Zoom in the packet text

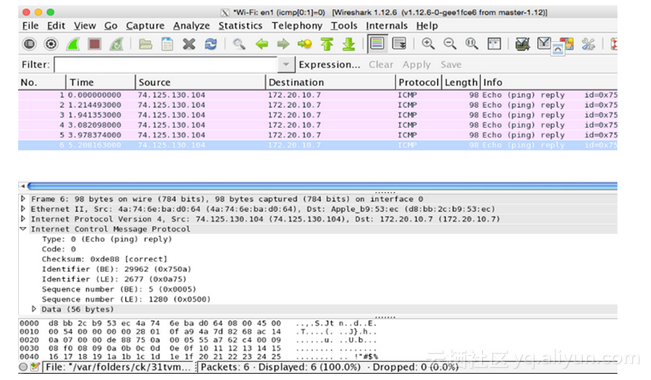428,44
